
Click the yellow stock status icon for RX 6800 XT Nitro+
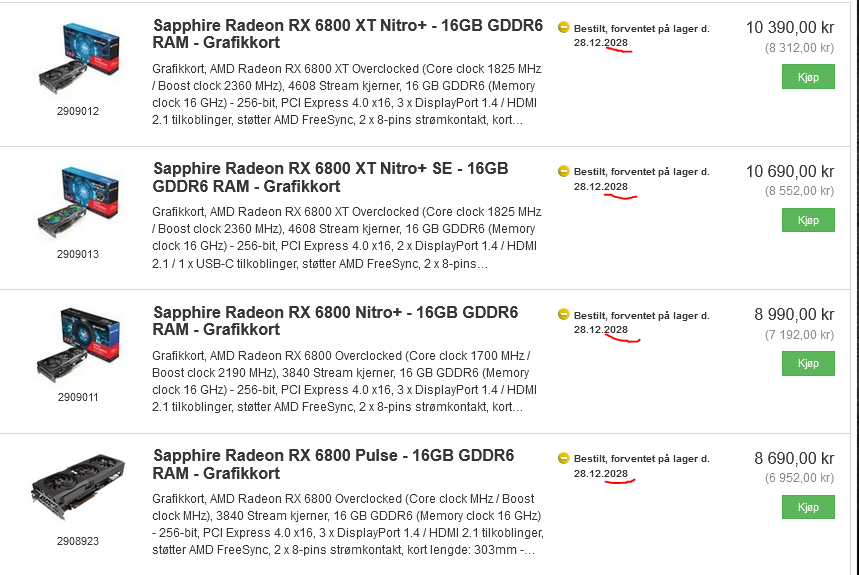coord(563,27)
